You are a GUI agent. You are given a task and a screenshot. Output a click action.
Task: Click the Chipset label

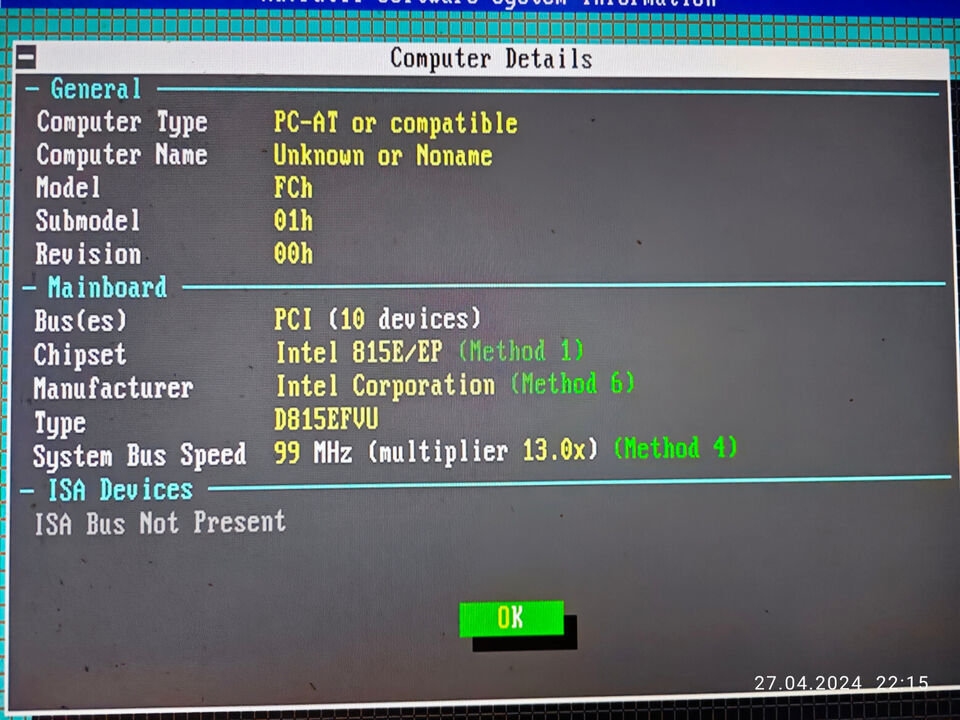pos(80,355)
